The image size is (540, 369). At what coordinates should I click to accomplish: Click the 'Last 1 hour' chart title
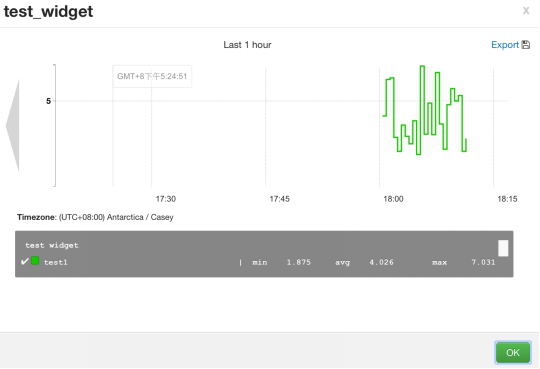click(247, 45)
